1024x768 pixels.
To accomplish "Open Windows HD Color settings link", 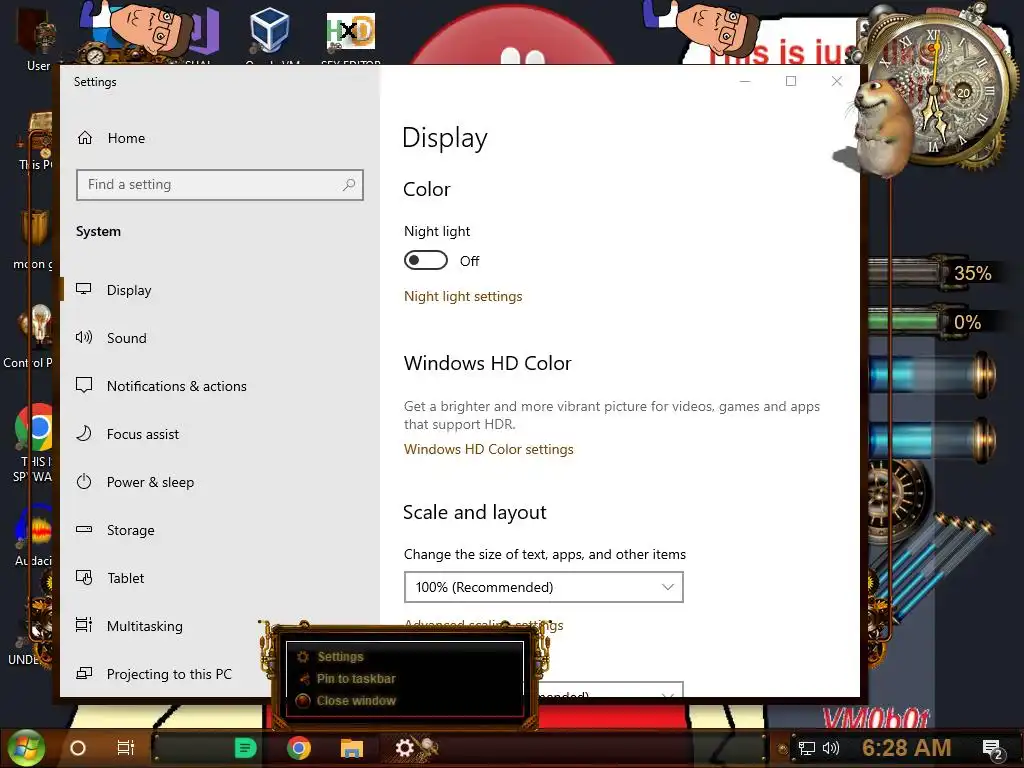I will (488, 449).
